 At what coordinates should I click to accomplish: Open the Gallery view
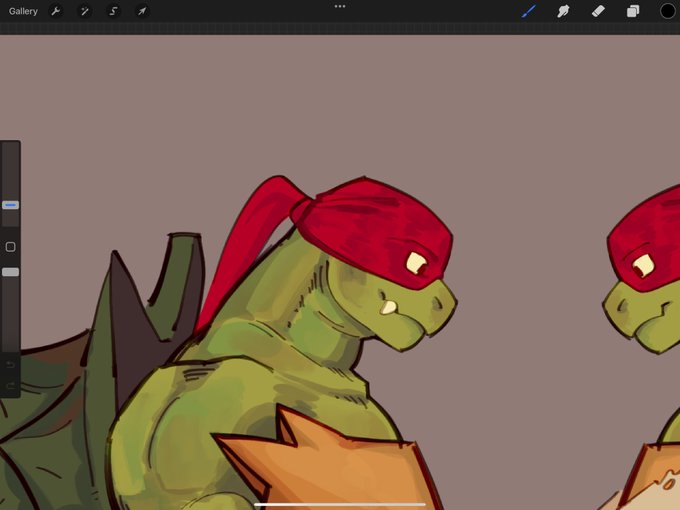pos(23,11)
